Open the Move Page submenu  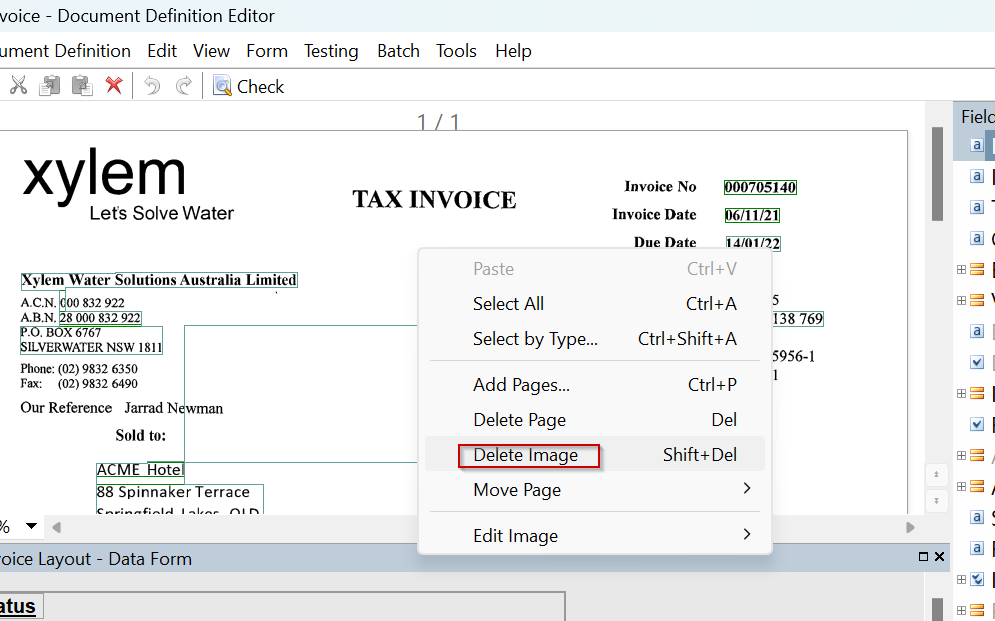595,490
